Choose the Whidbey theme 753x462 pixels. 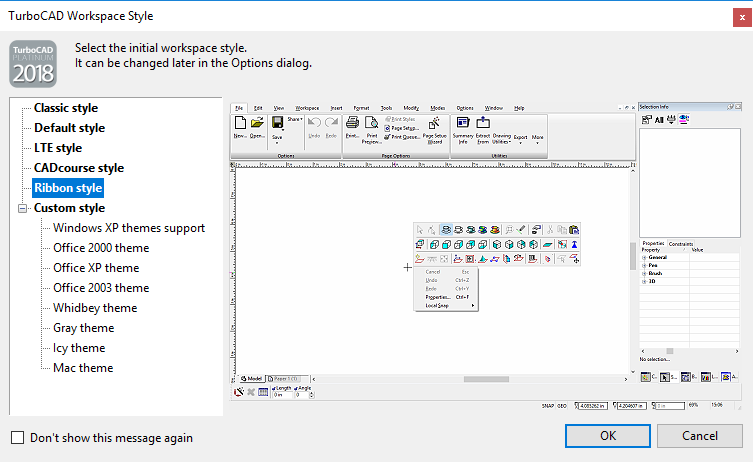click(x=95, y=308)
